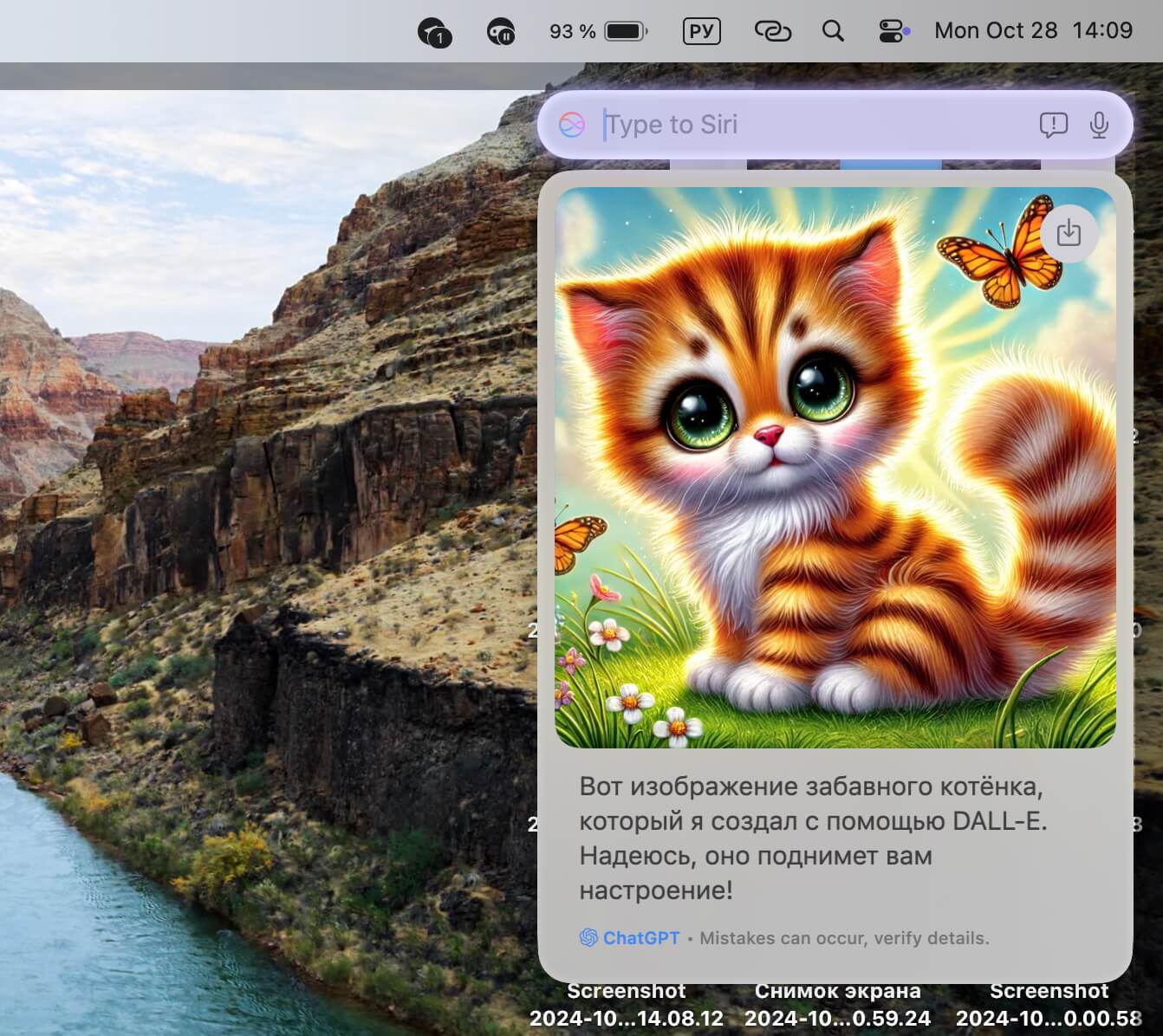
Task: Select the Снимок экрана file
Action: 837,1005
